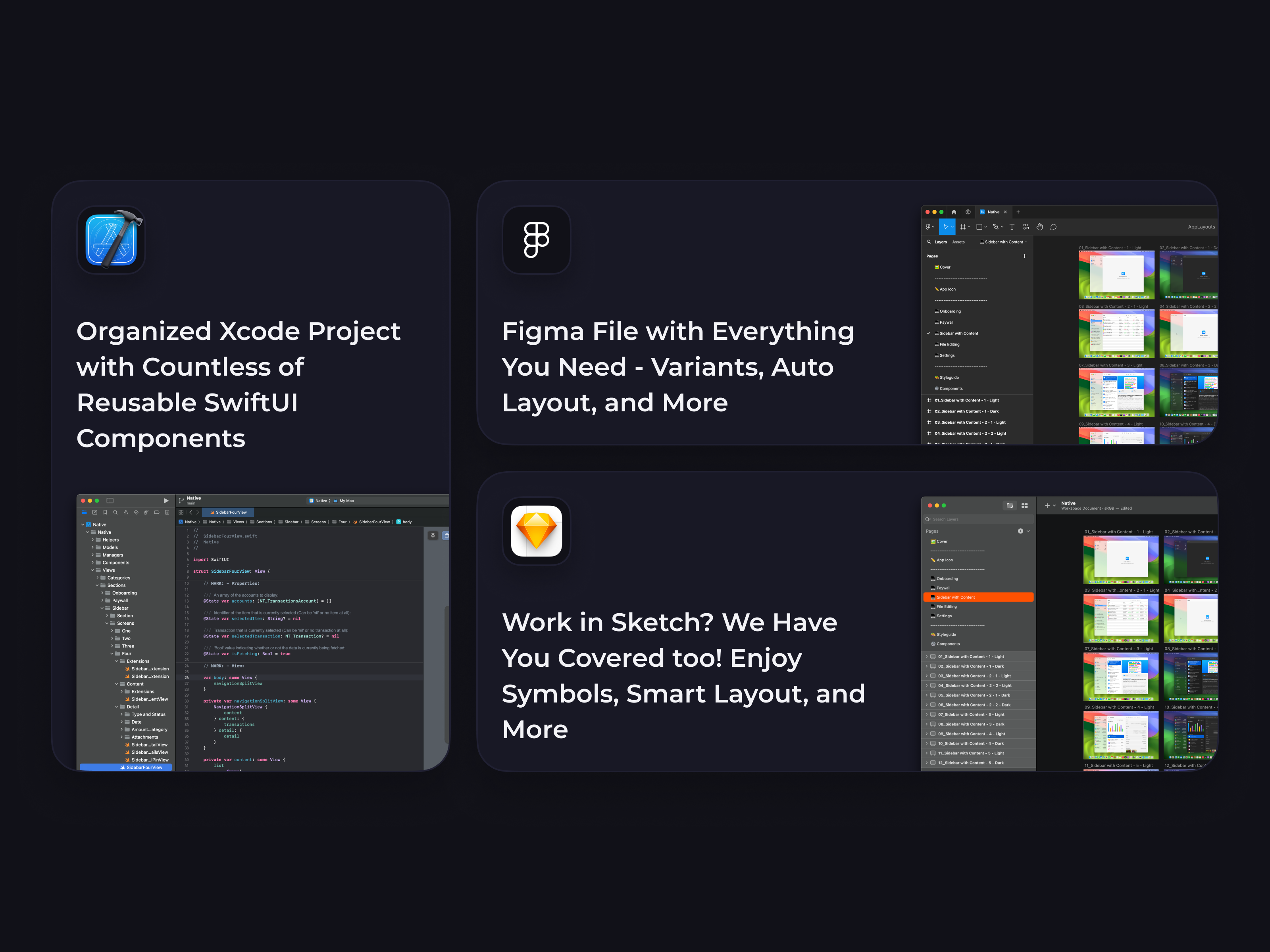Click the Xcode related items grid icon

(181, 512)
